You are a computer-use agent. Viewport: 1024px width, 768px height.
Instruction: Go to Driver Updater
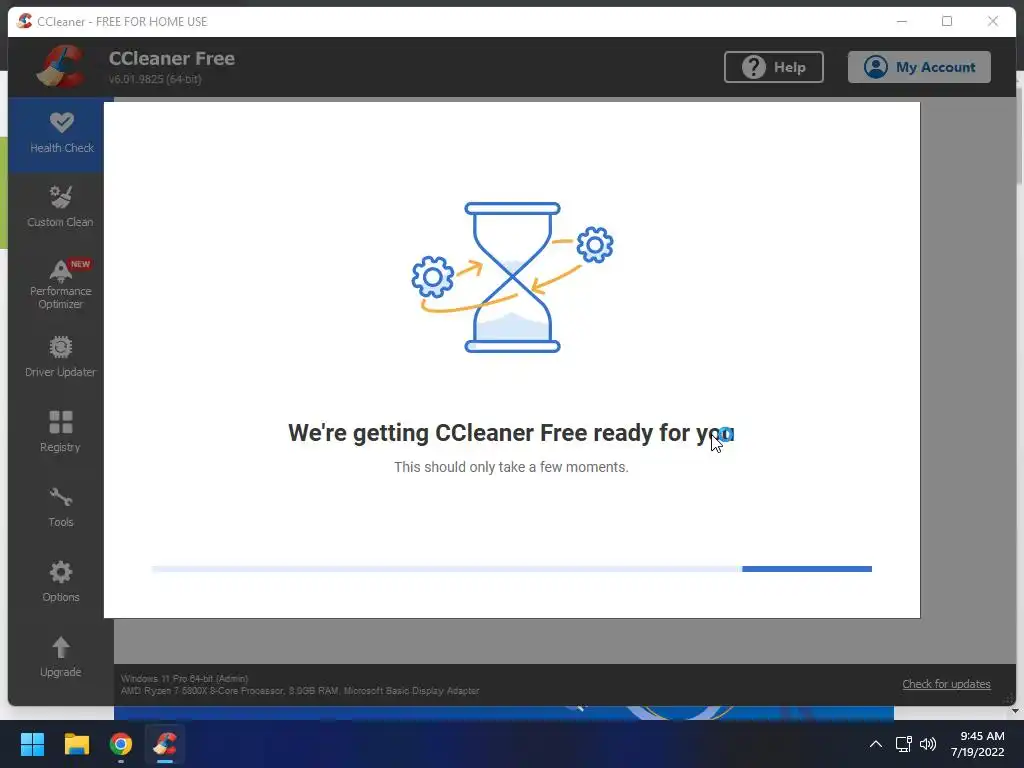point(60,357)
